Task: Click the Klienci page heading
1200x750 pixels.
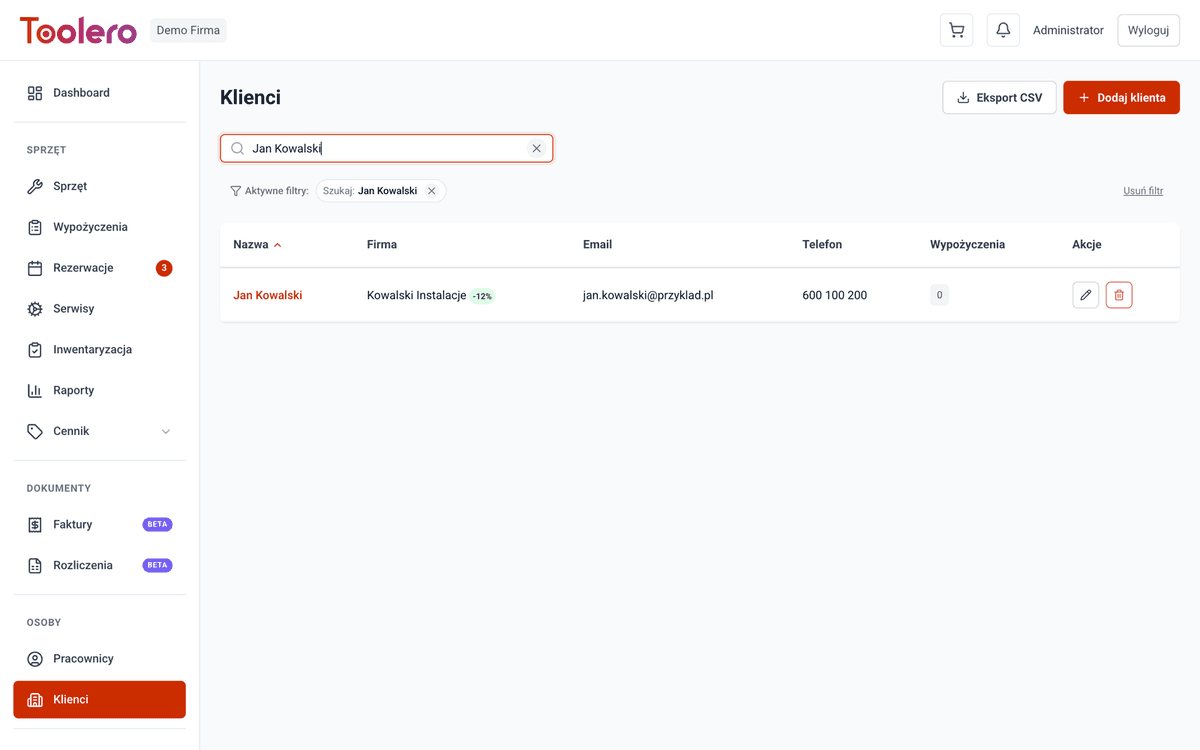Action: (x=250, y=98)
